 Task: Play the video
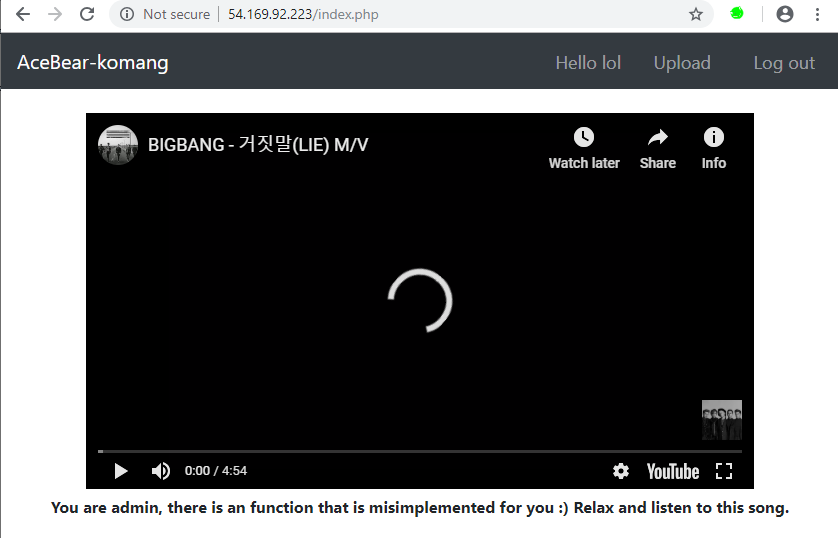click(x=121, y=471)
